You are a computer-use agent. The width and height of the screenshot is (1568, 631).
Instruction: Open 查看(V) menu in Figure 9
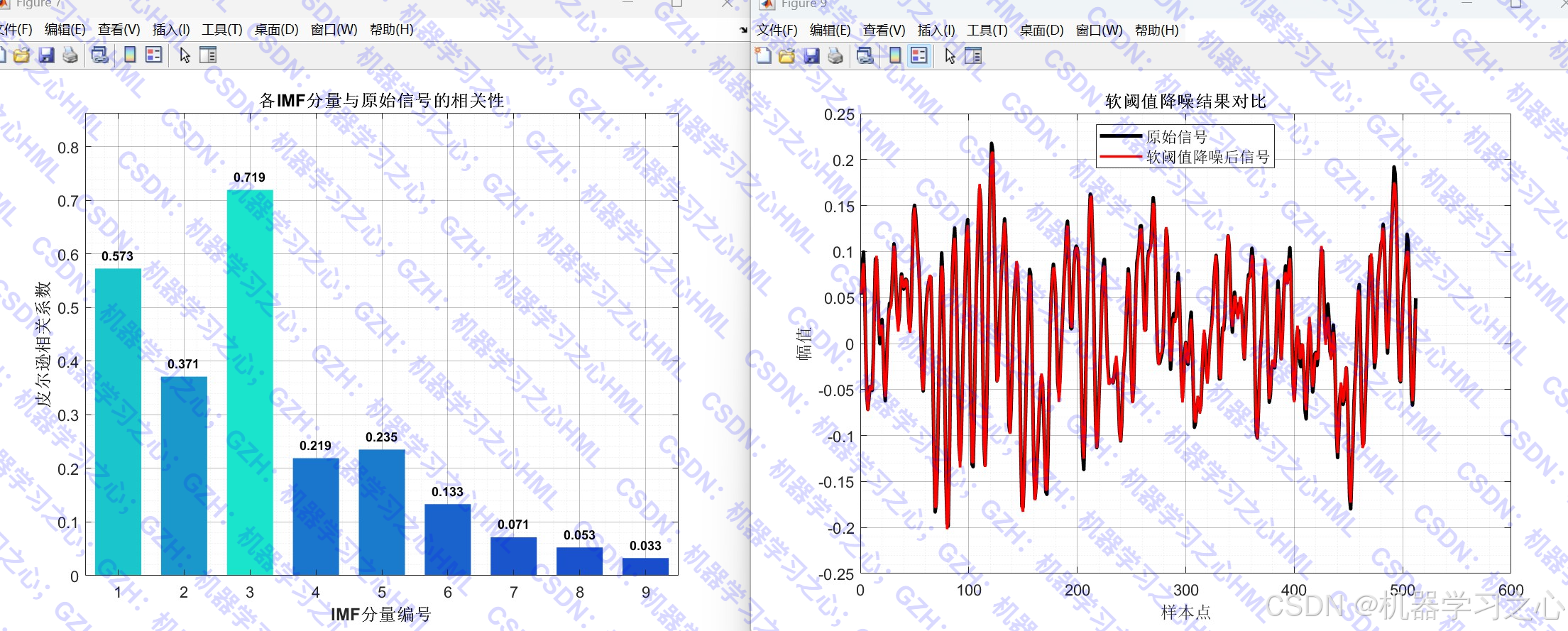[x=884, y=31]
